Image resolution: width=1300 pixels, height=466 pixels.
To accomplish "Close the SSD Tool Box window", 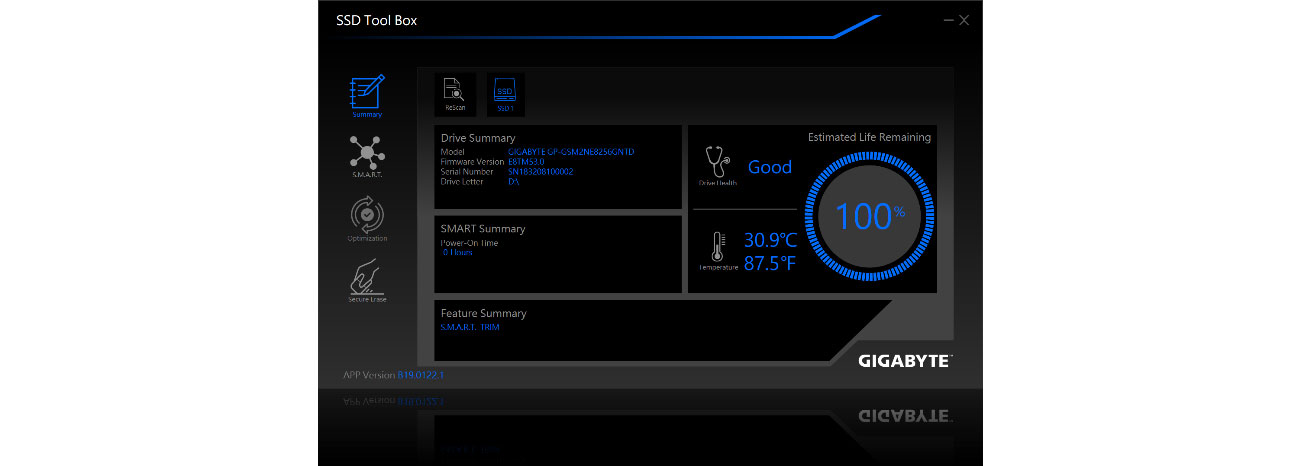I will coord(964,20).
